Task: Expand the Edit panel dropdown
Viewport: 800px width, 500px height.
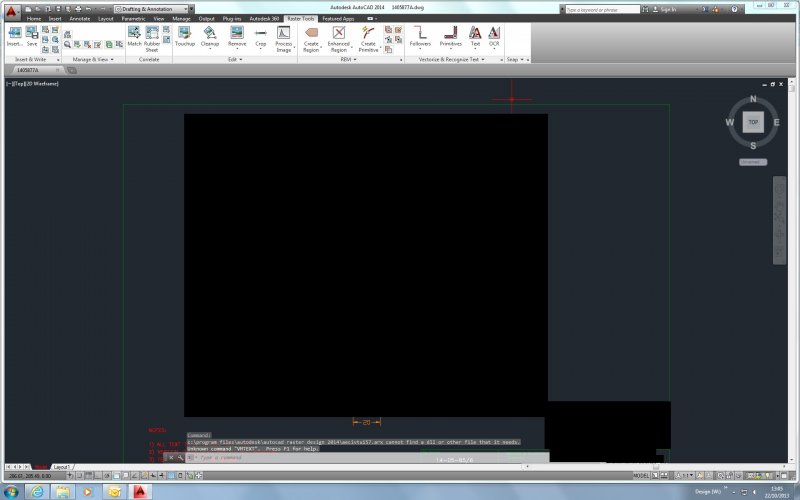Action: click(235, 60)
